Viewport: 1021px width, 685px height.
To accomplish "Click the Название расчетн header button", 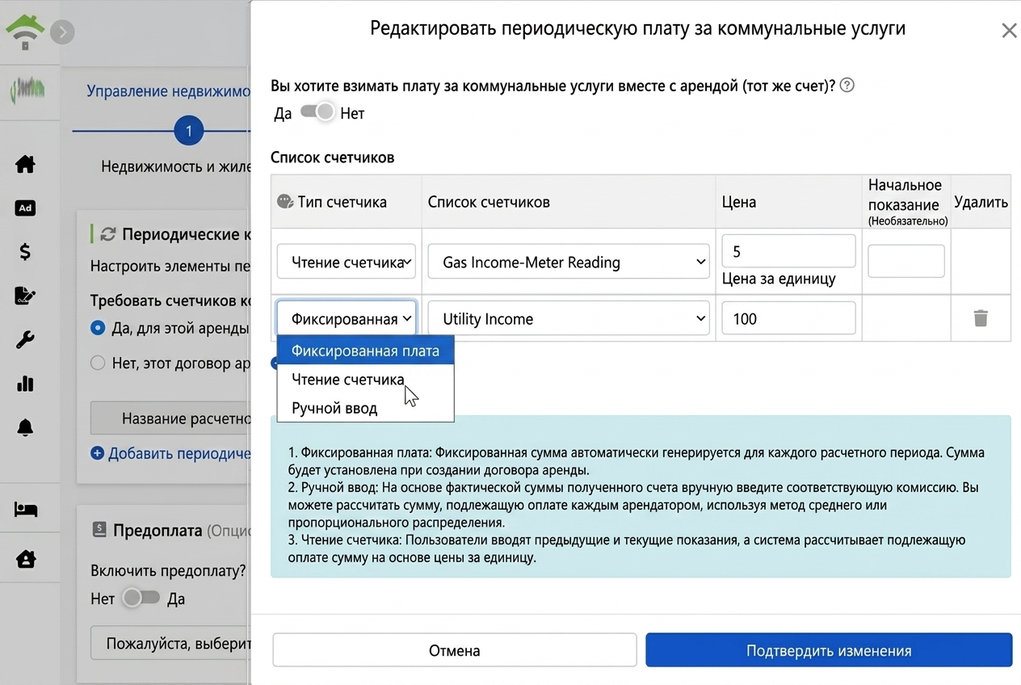I will (171, 418).
